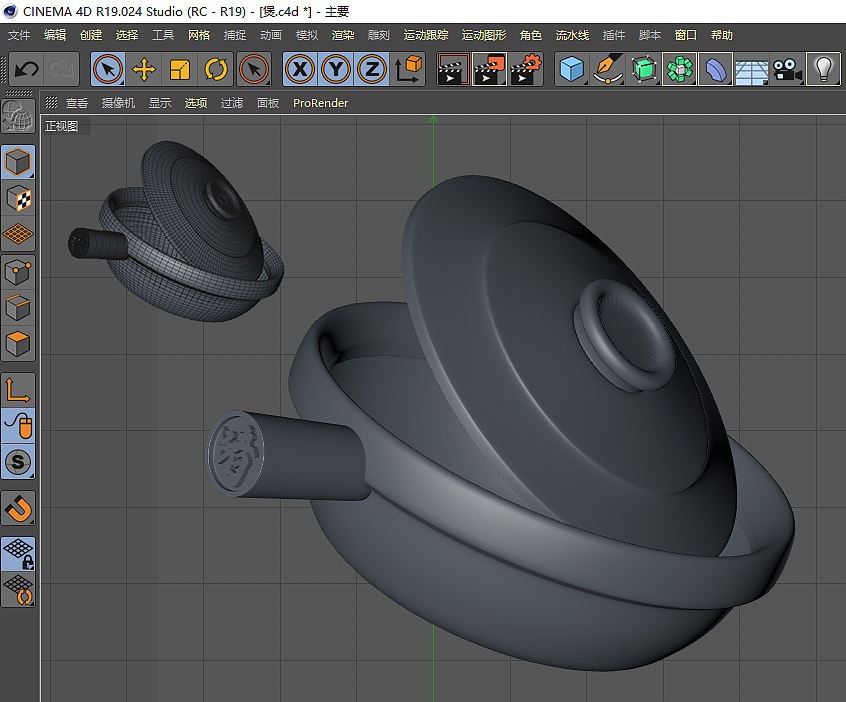Click Render View clapperboard icon
846x702 pixels.
click(x=453, y=69)
